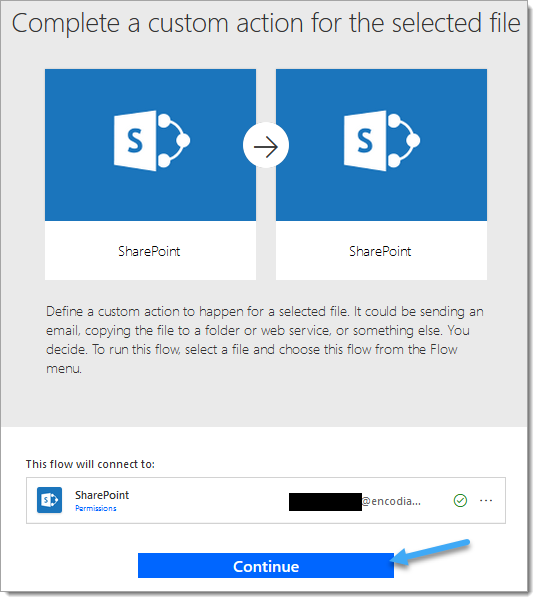Click the 'This flow will connect to:' text
The width and height of the screenshot is (538, 602).
90,464
